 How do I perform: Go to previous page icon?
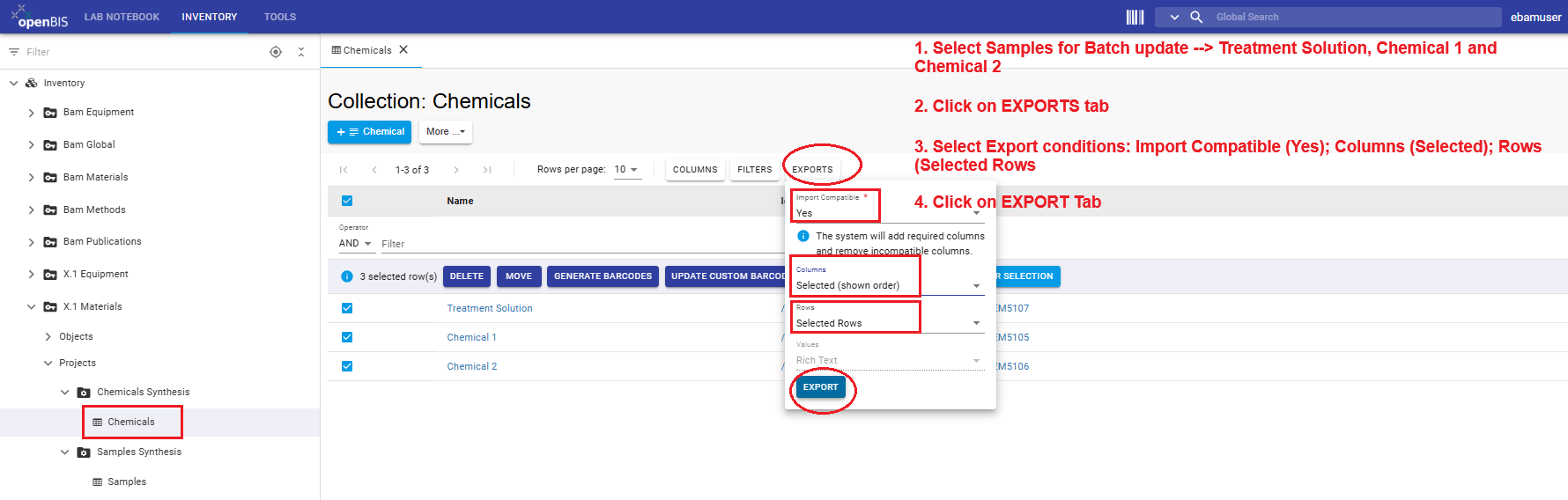374,170
